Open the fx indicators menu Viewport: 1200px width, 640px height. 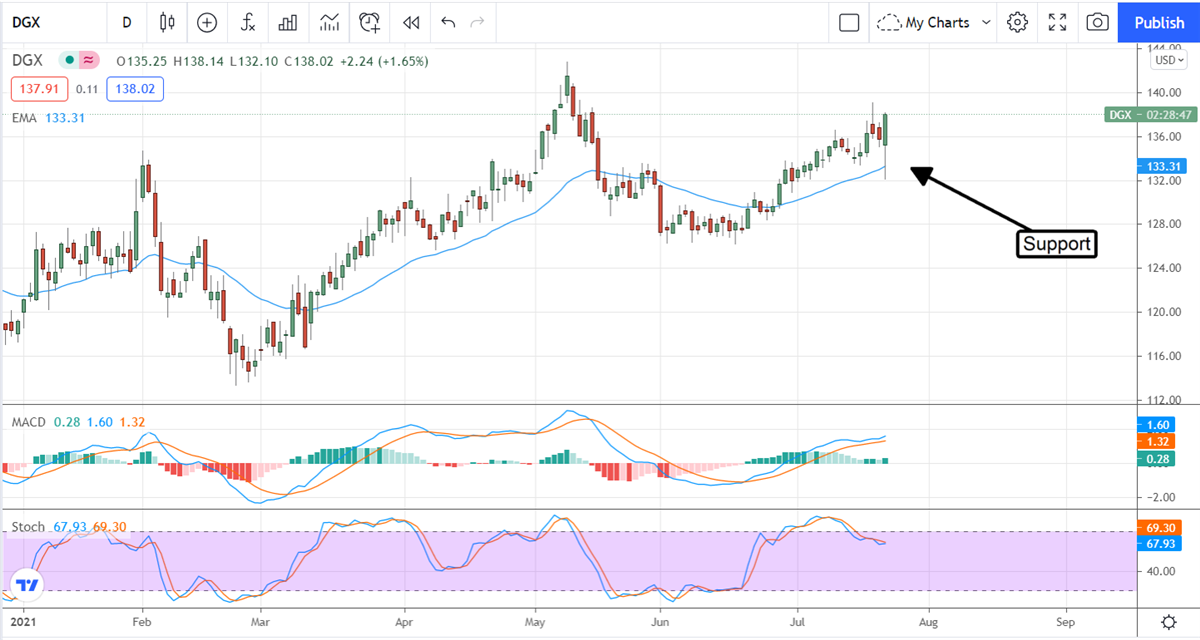click(x=247, y=22)
